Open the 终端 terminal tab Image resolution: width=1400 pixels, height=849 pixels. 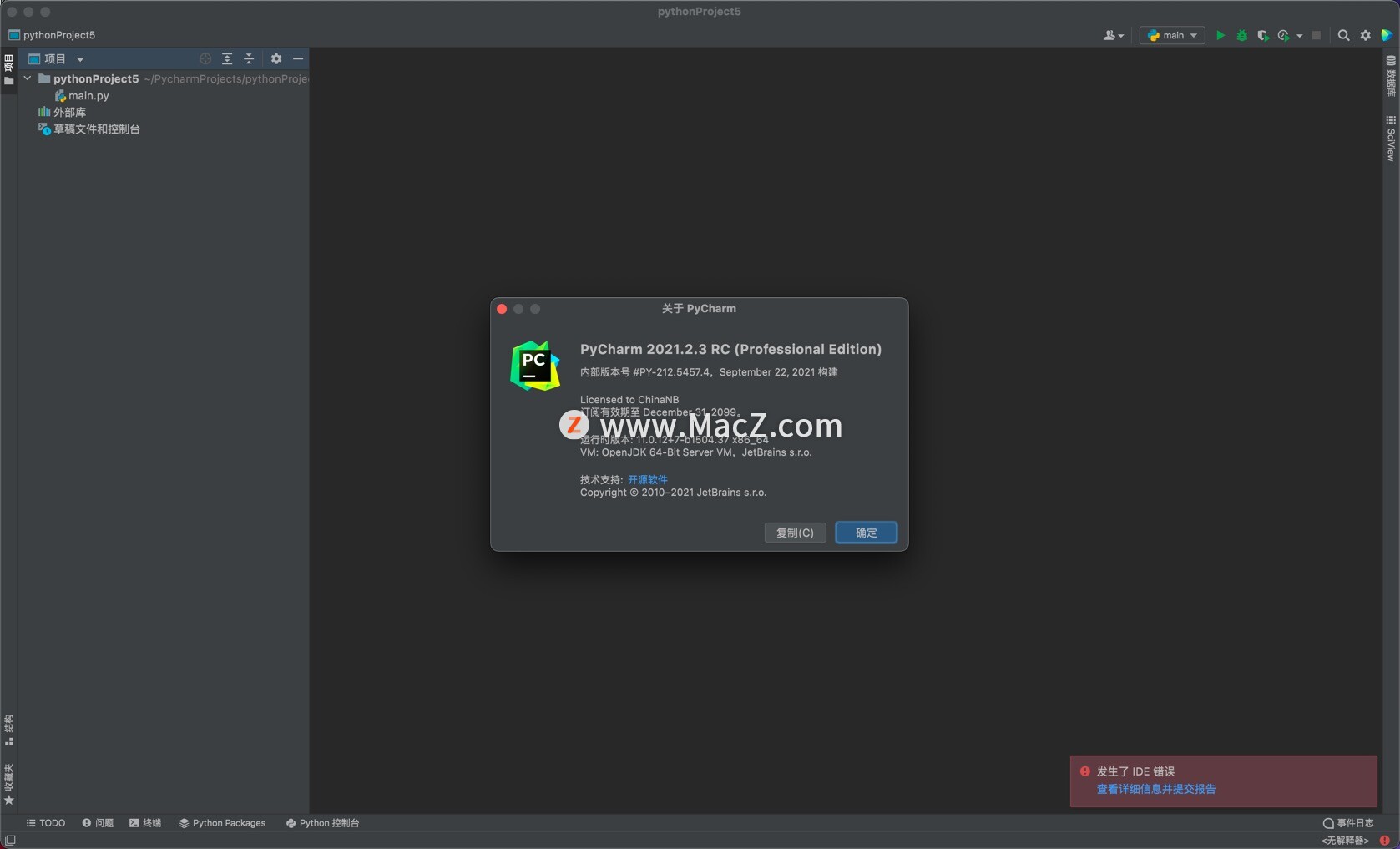145,823
